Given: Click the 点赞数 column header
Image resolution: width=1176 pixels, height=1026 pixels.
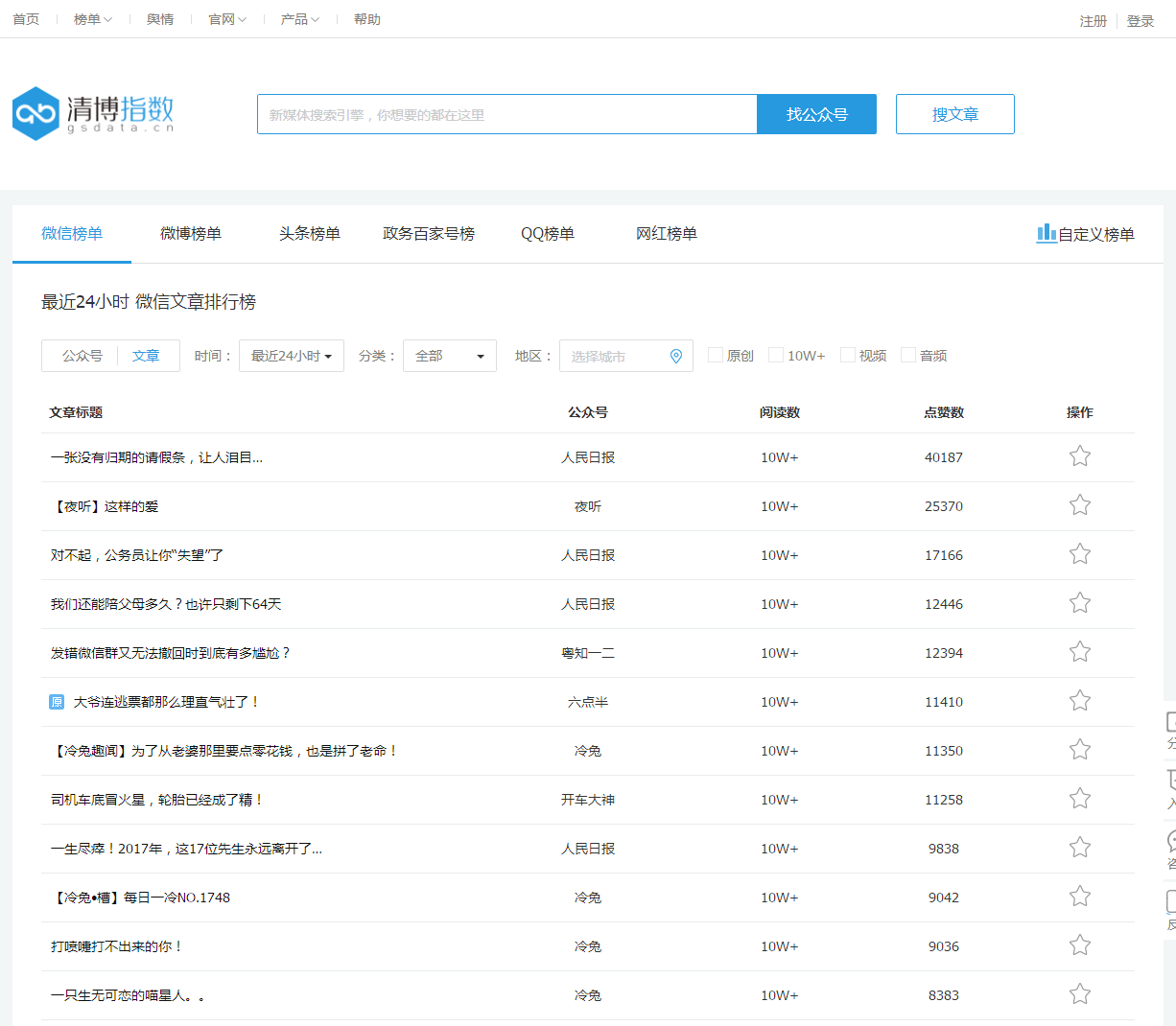Looking at the screenshot, I should point(944,412).
